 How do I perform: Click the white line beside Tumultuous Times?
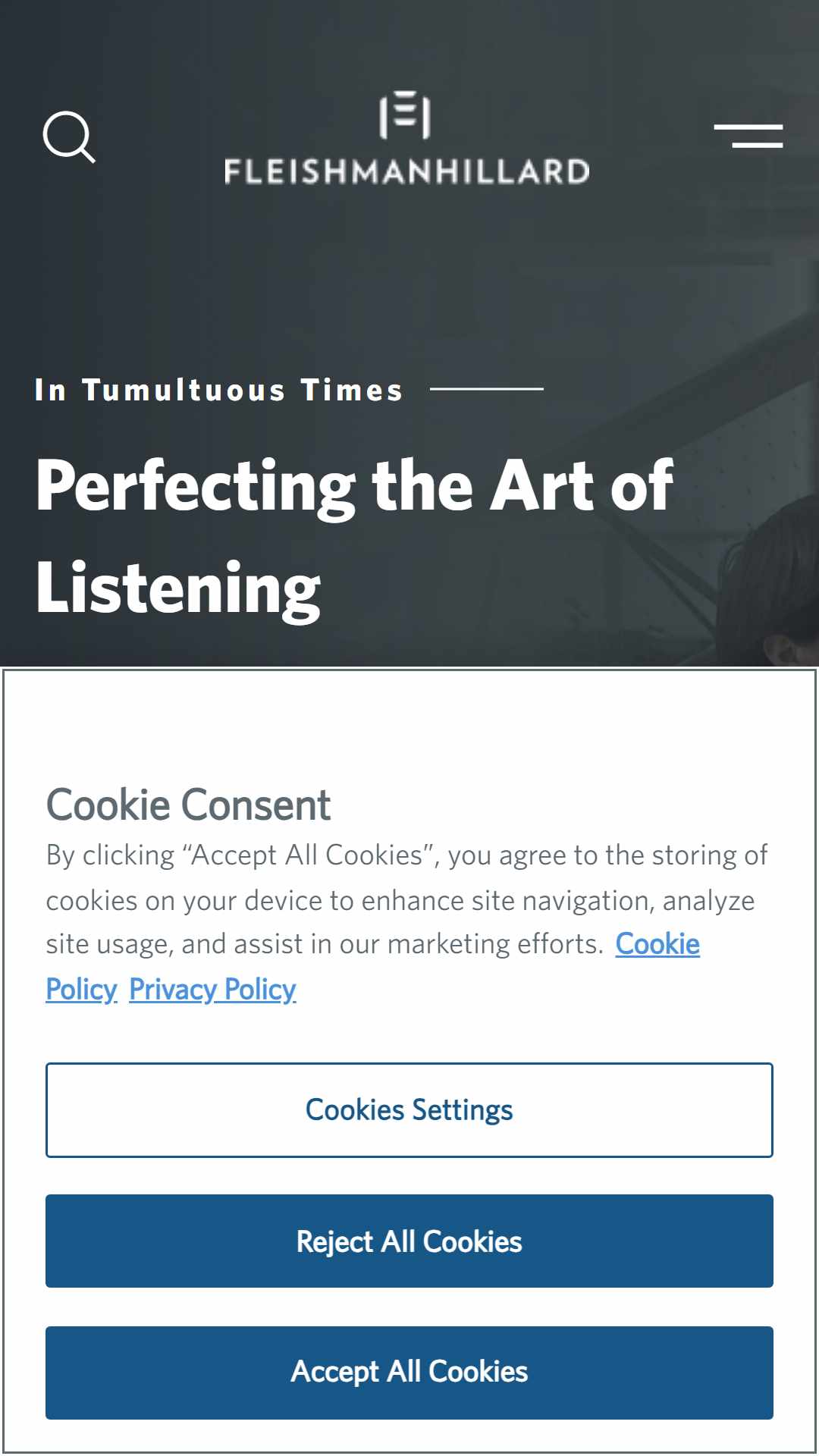coord(487,388)
